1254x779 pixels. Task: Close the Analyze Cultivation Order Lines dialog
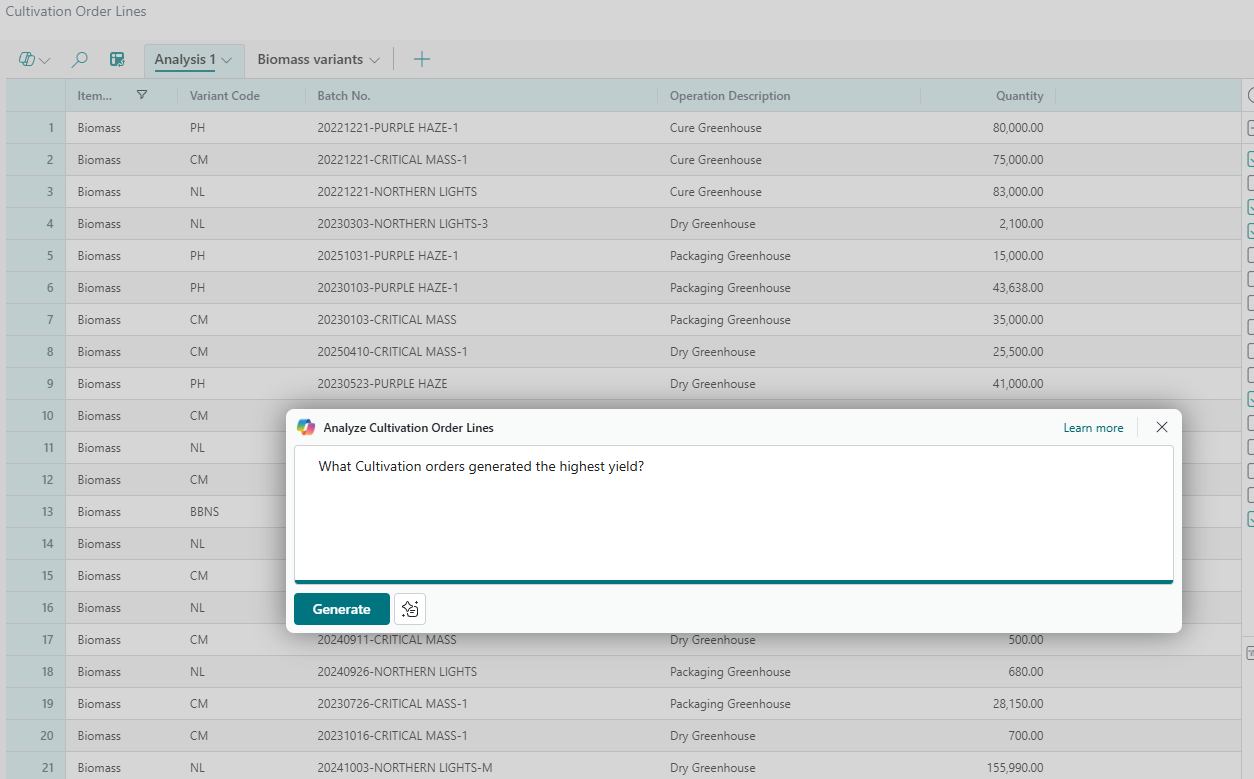(1162, 427)
